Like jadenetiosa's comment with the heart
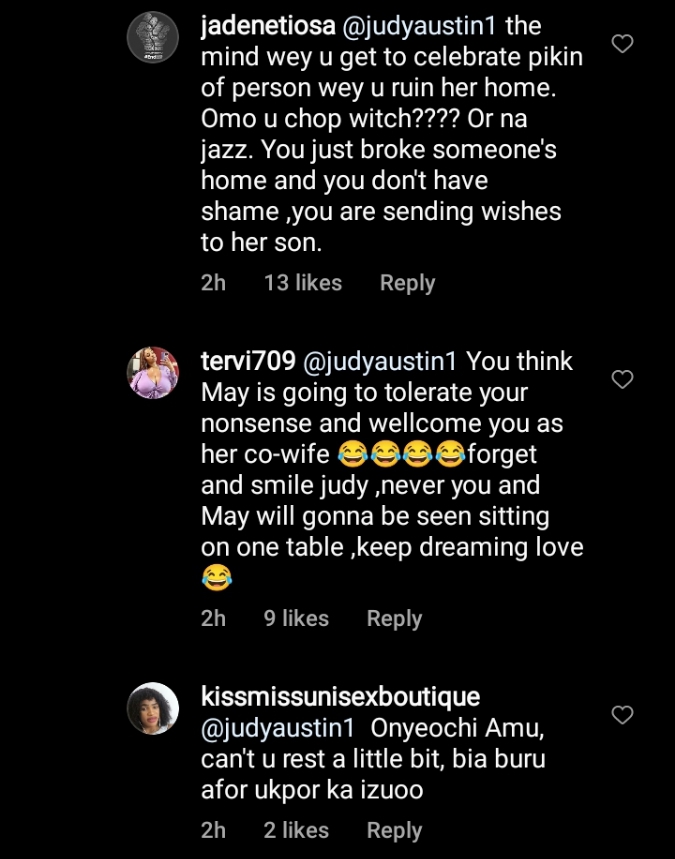This screenshot has width=675, height=859. click(x=622, y=43)
